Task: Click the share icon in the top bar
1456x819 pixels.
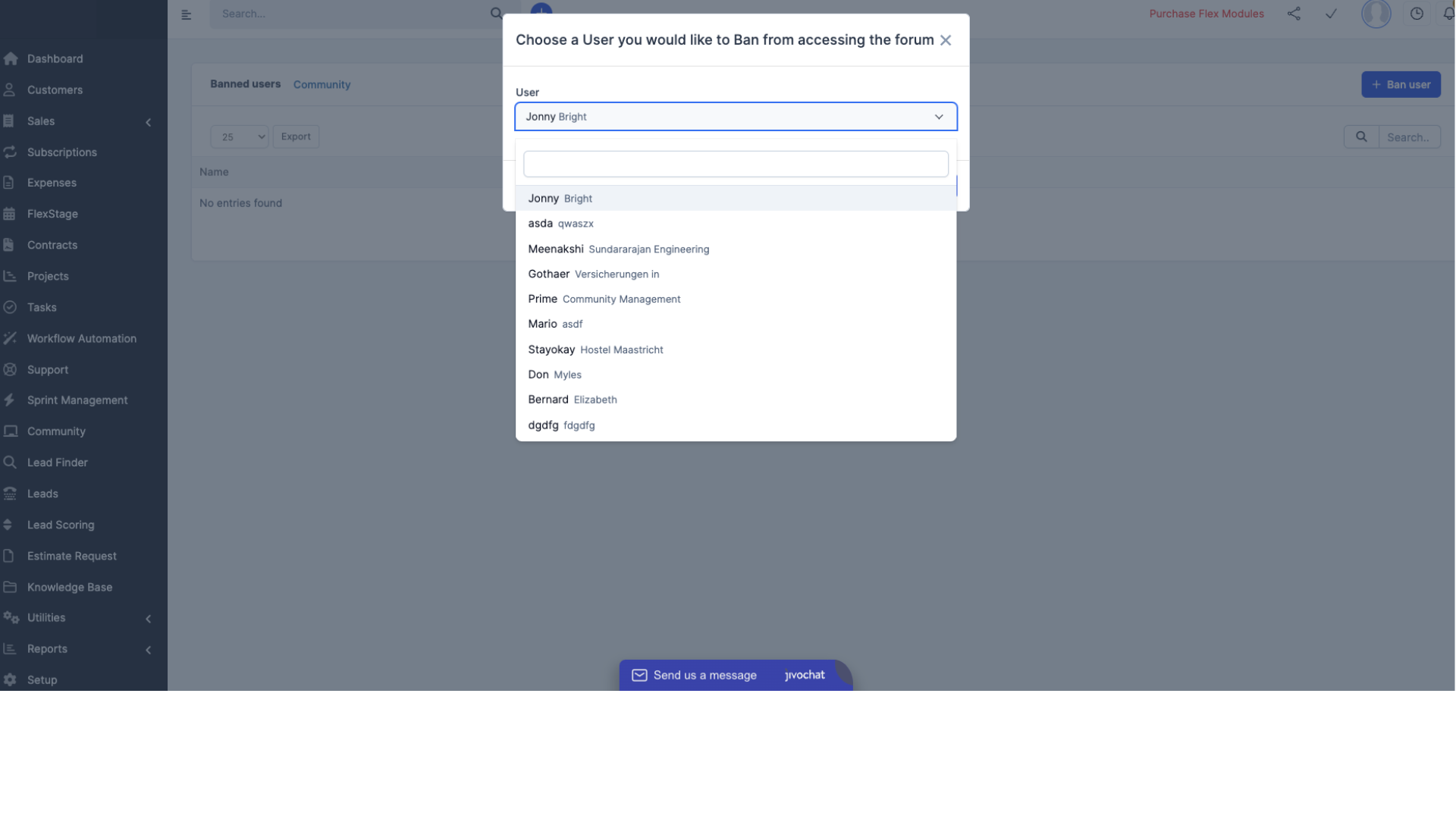Action: click(x=1294, y=14)
